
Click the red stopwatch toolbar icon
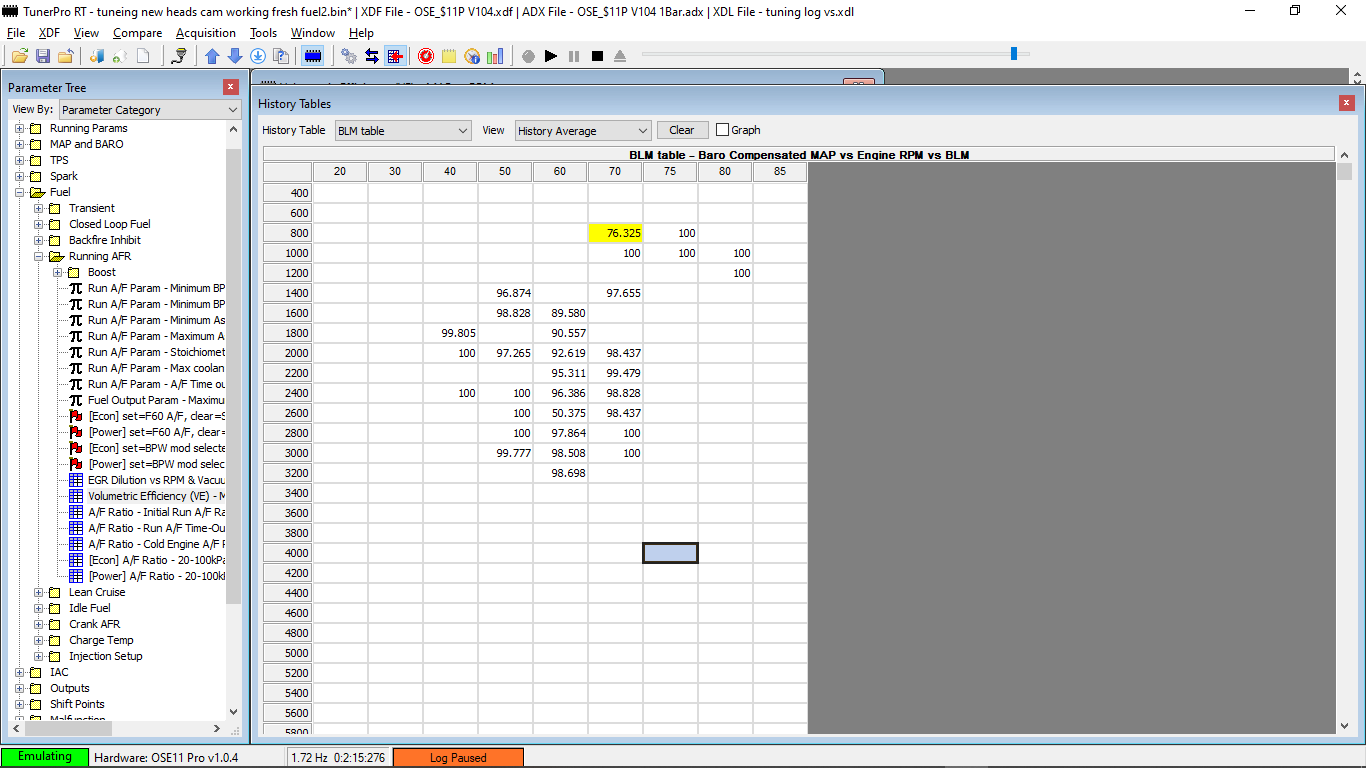[425, 56]
